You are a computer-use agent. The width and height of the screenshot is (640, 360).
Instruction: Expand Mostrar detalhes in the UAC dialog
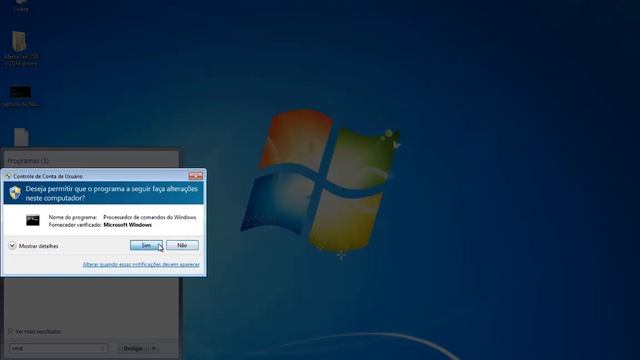coord(33,246)
